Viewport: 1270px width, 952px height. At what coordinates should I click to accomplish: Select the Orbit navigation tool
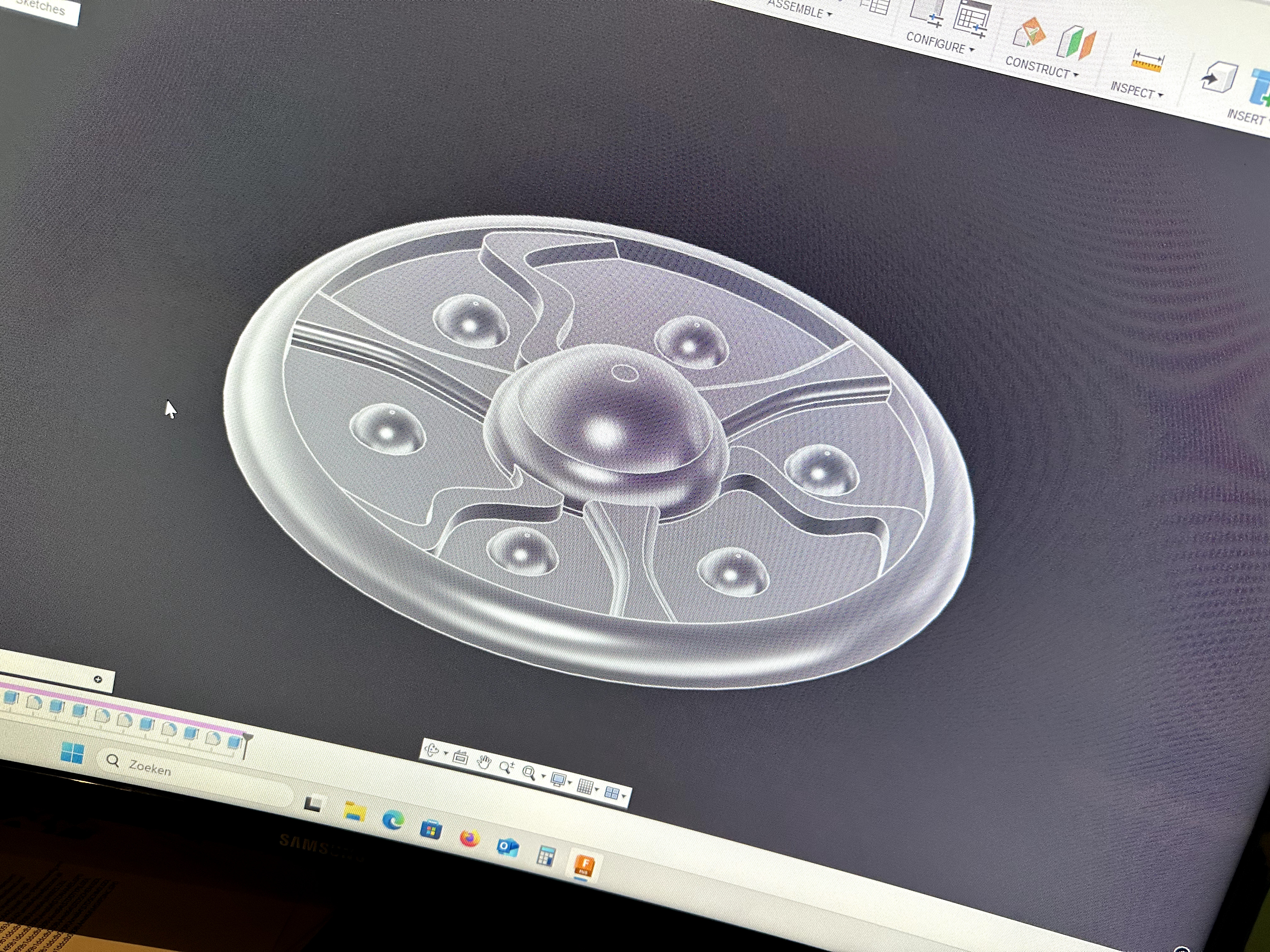(431, 751)
